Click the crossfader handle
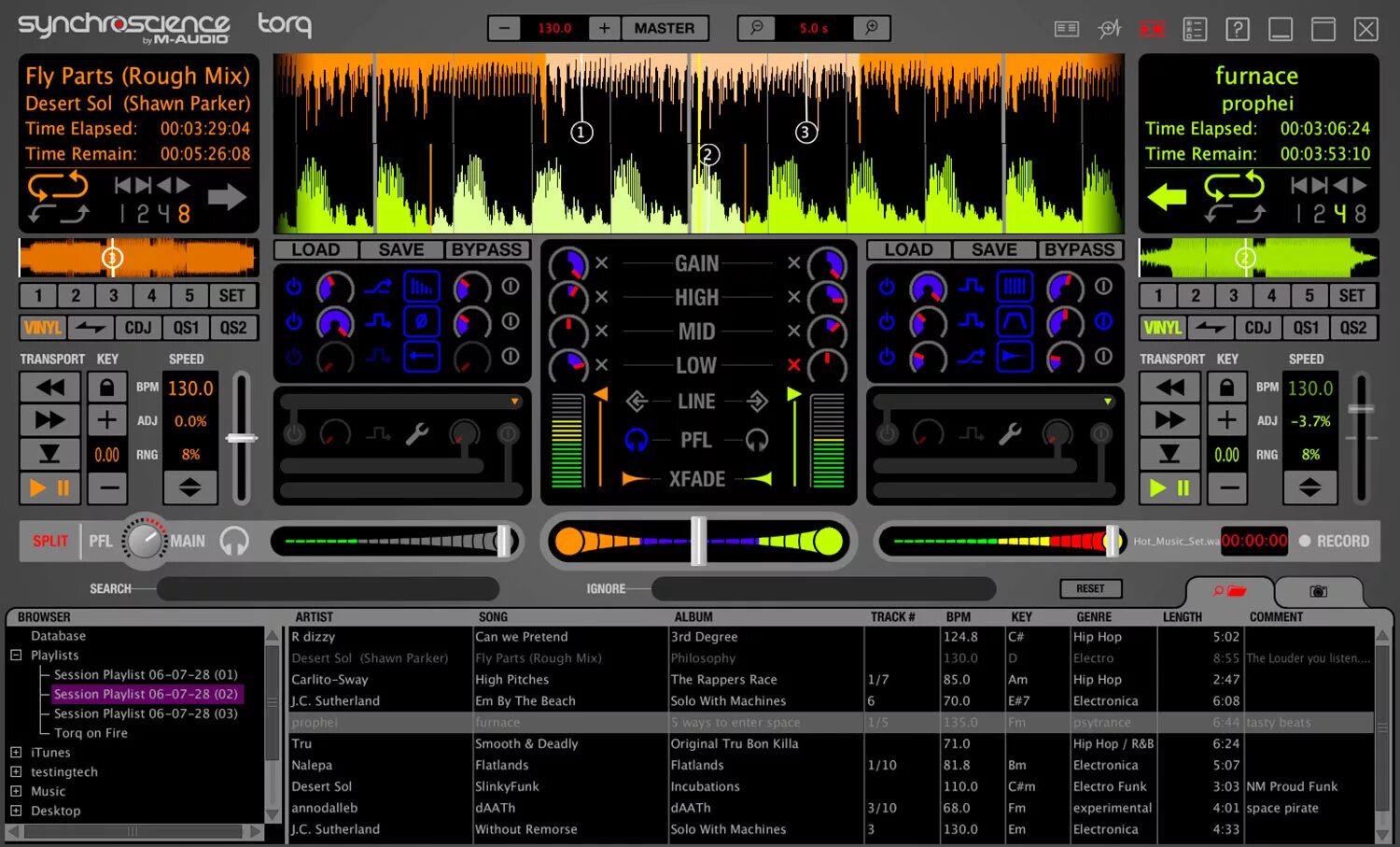 [x=698, y=541]
